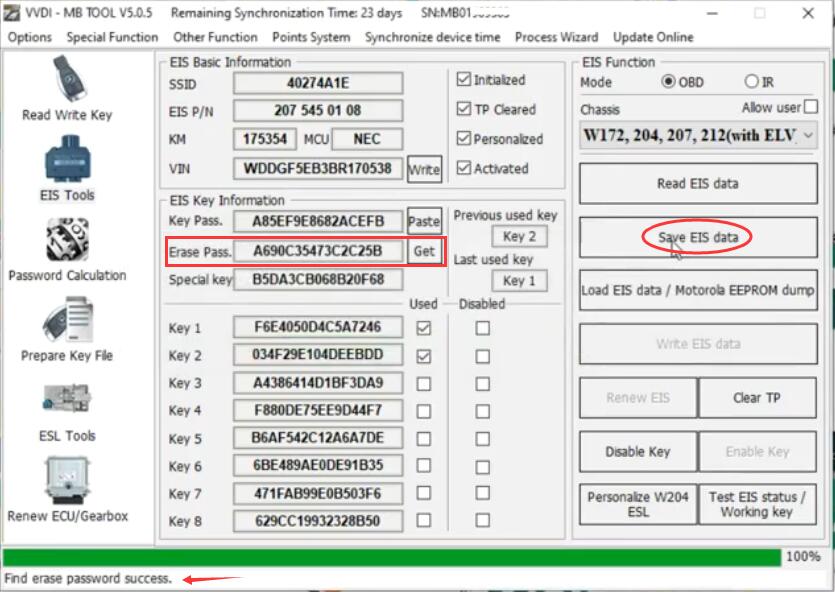Image resolution: width=835 pixels, height=592 pixels.
Task: Click the Previous used key field Key 2
Action: coord(519,236)
